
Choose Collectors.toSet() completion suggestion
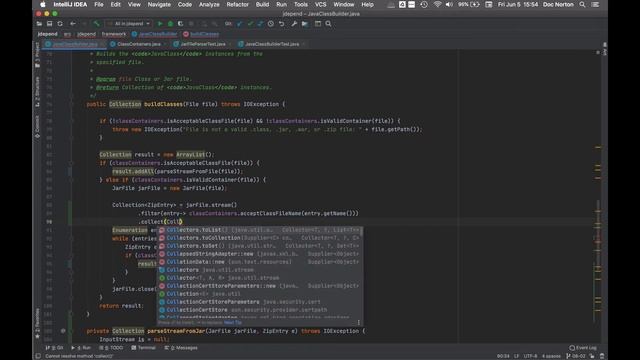click(x=260, y=246)
